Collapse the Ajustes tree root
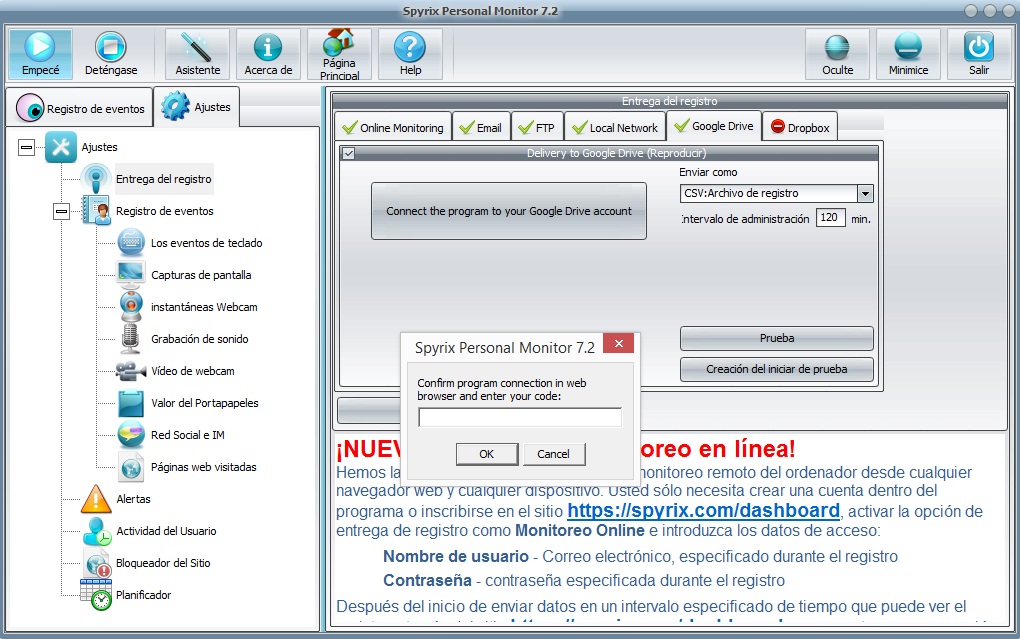Image resolution: width=1020 pixels, height=639 pixels. tap(26, 147)
